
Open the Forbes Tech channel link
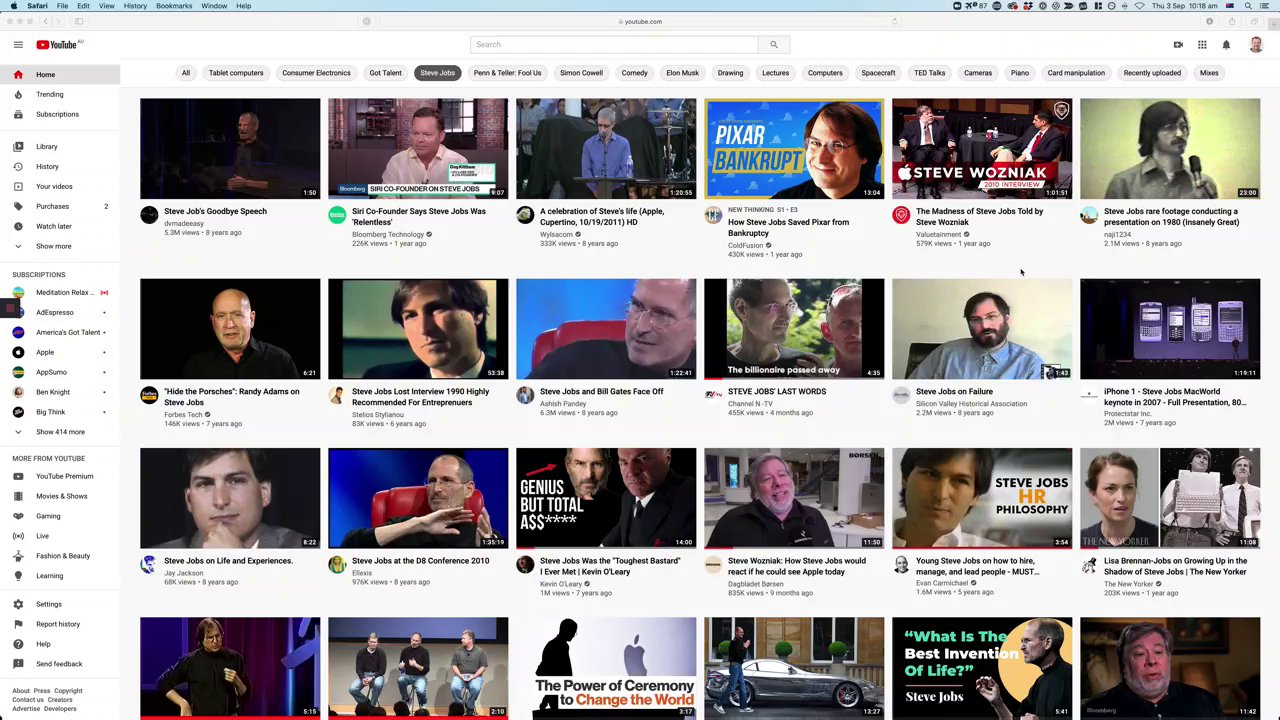point(183,414)
